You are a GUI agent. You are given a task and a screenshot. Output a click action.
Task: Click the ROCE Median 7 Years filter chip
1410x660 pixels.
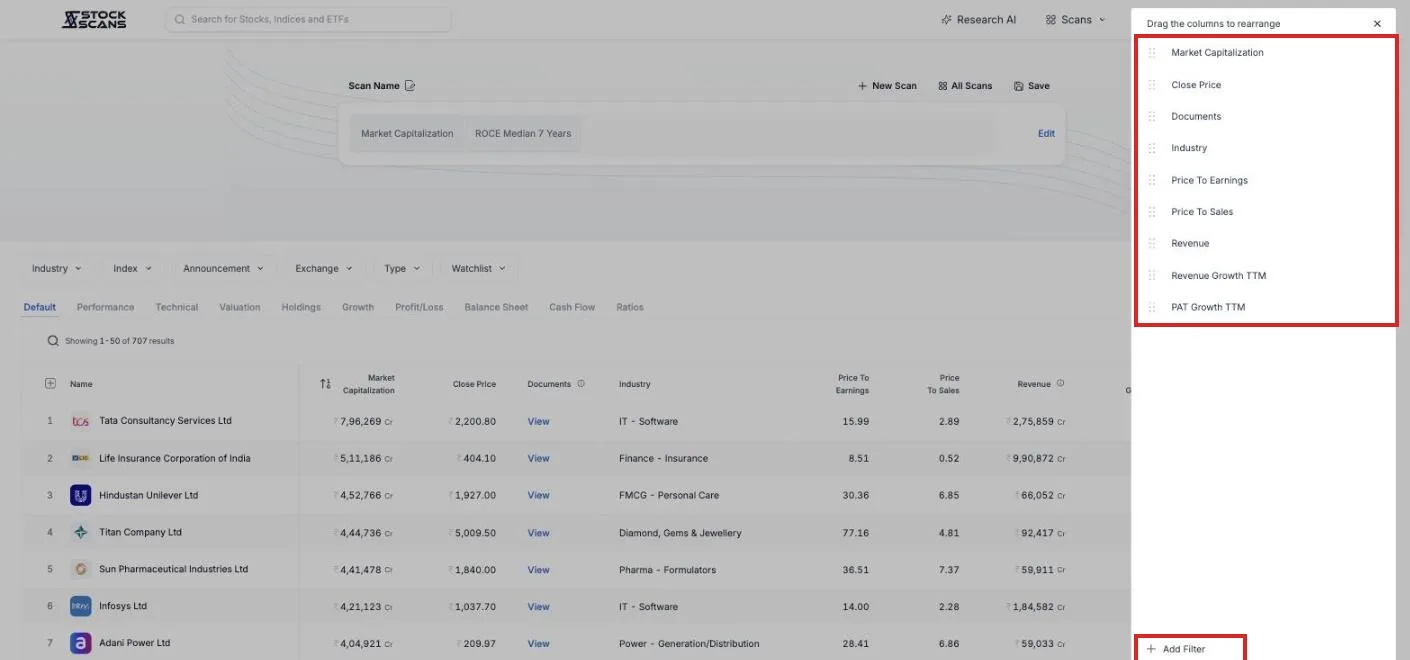click(523, 133)
